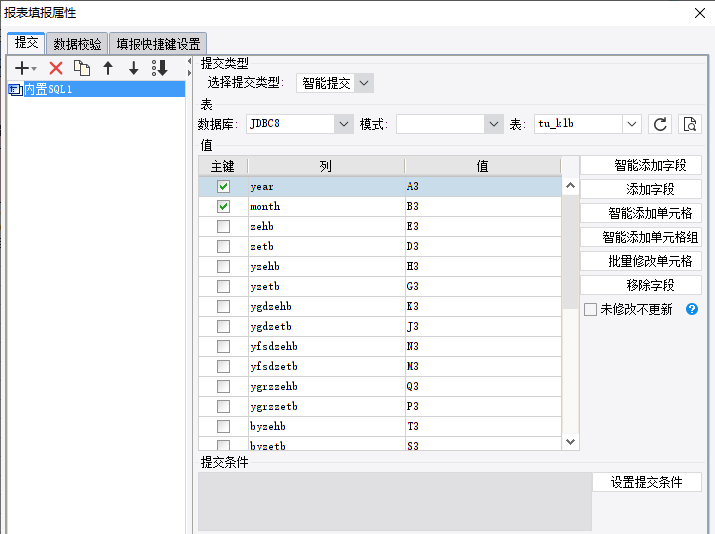Click table scrollbar up arrow
715x534 pixels.
coord(570,186)
